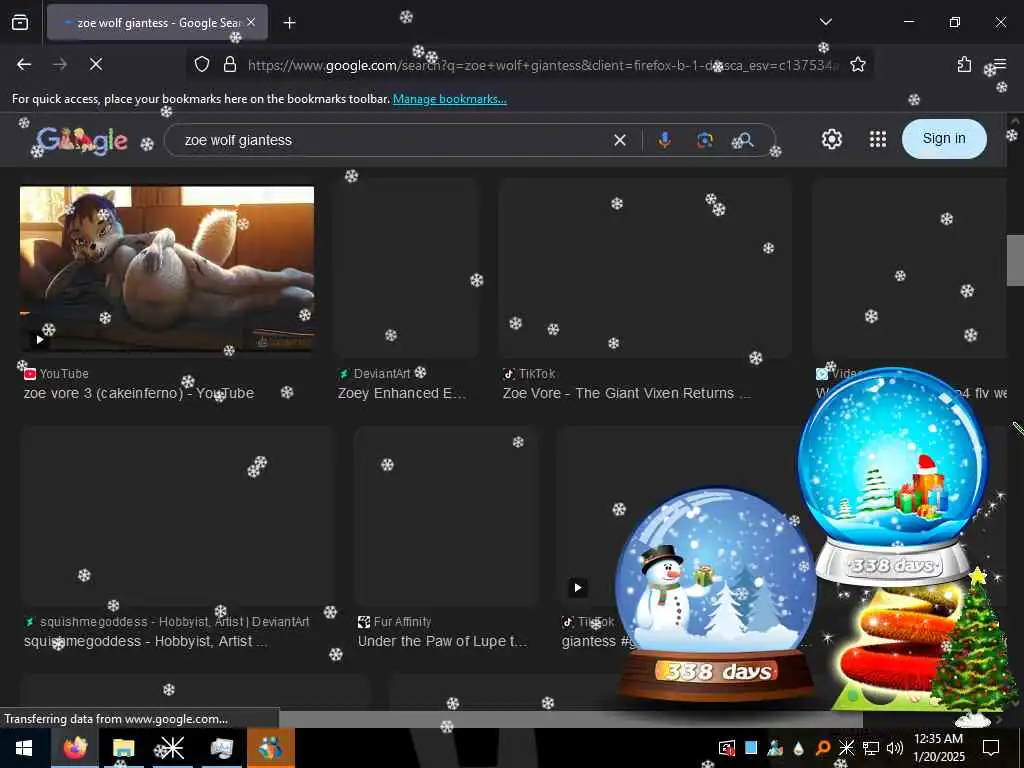Play the TikTok giantess video preview
This screenshot has width=1024, height=768.
(577, 587)
